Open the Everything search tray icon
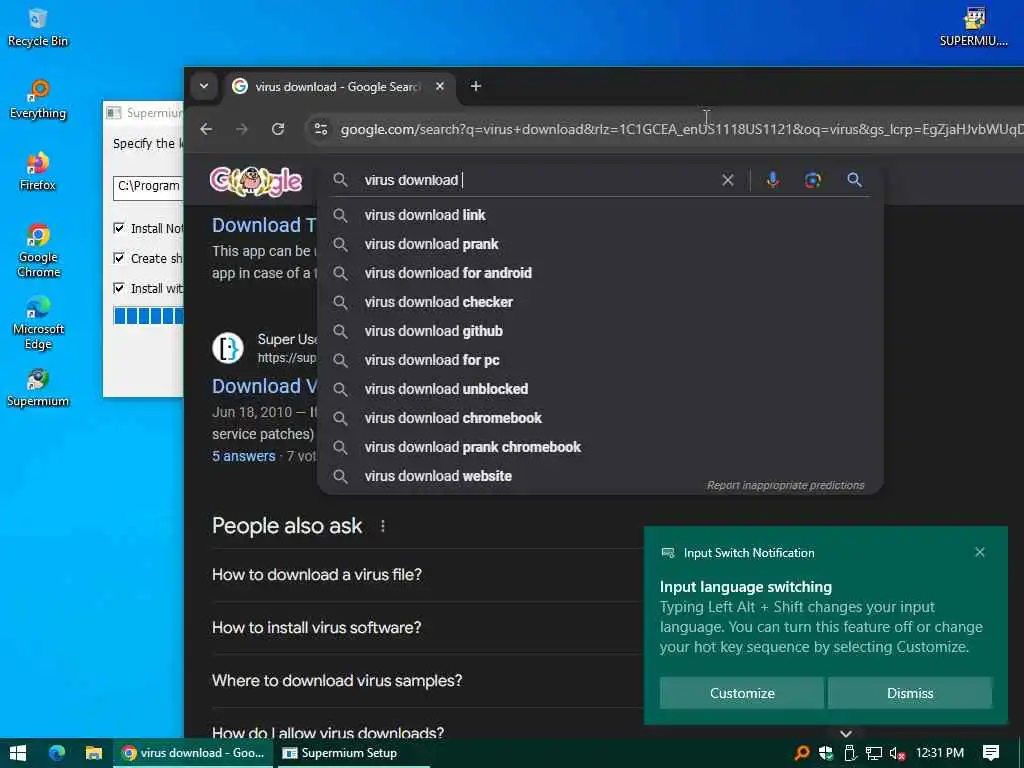Screen dimensions: 1024x768 point(802,753)
